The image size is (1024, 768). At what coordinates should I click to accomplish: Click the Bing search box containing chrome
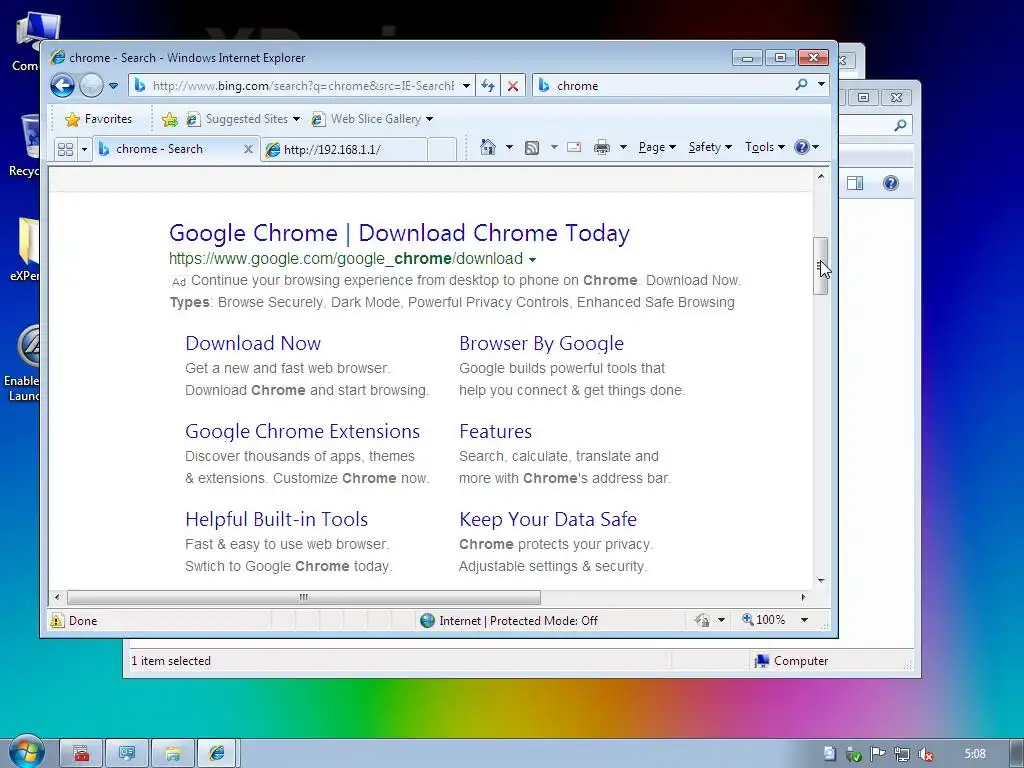tap(663, 86)
